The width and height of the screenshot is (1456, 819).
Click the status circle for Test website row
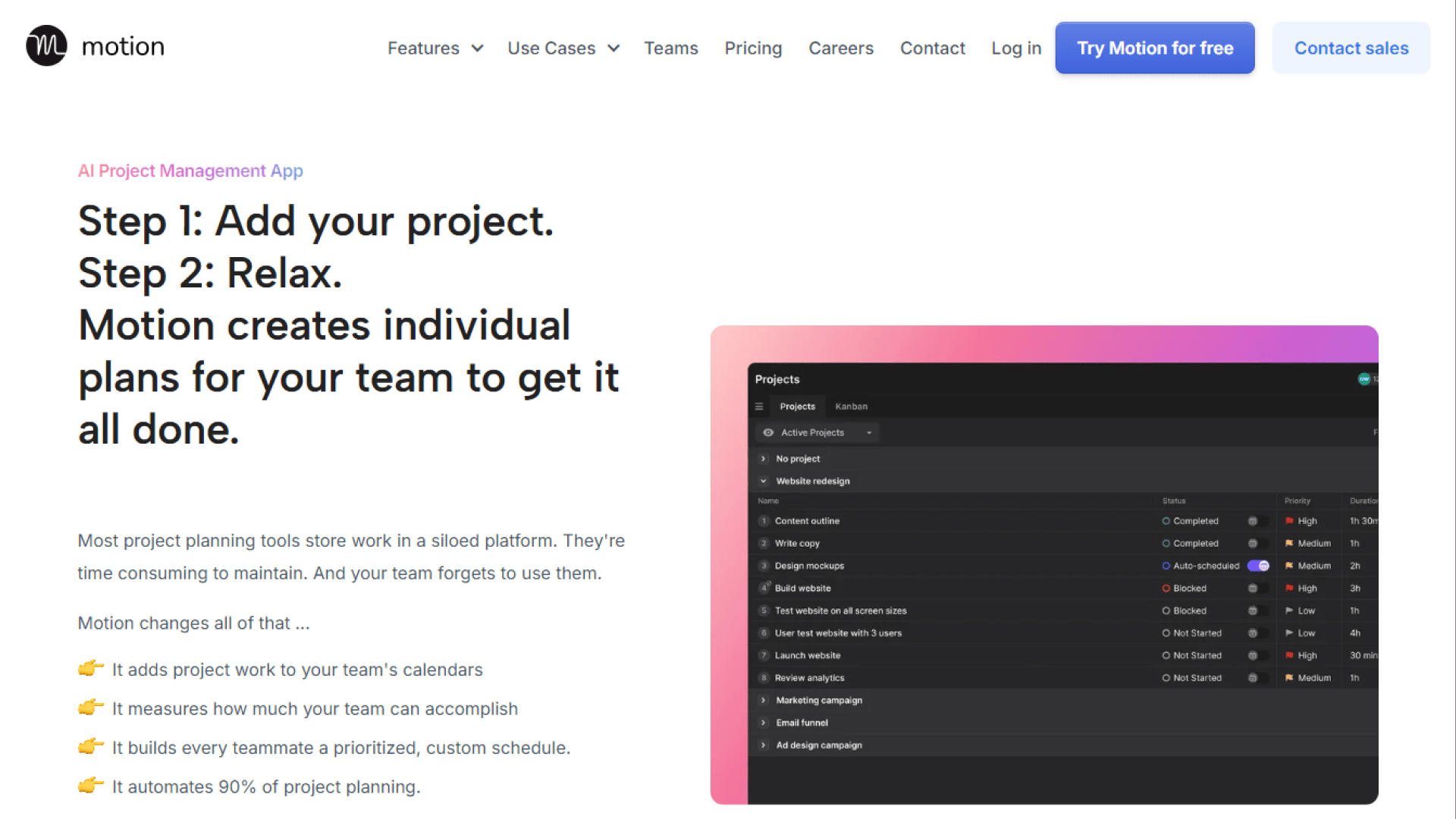click(1166, 610)
